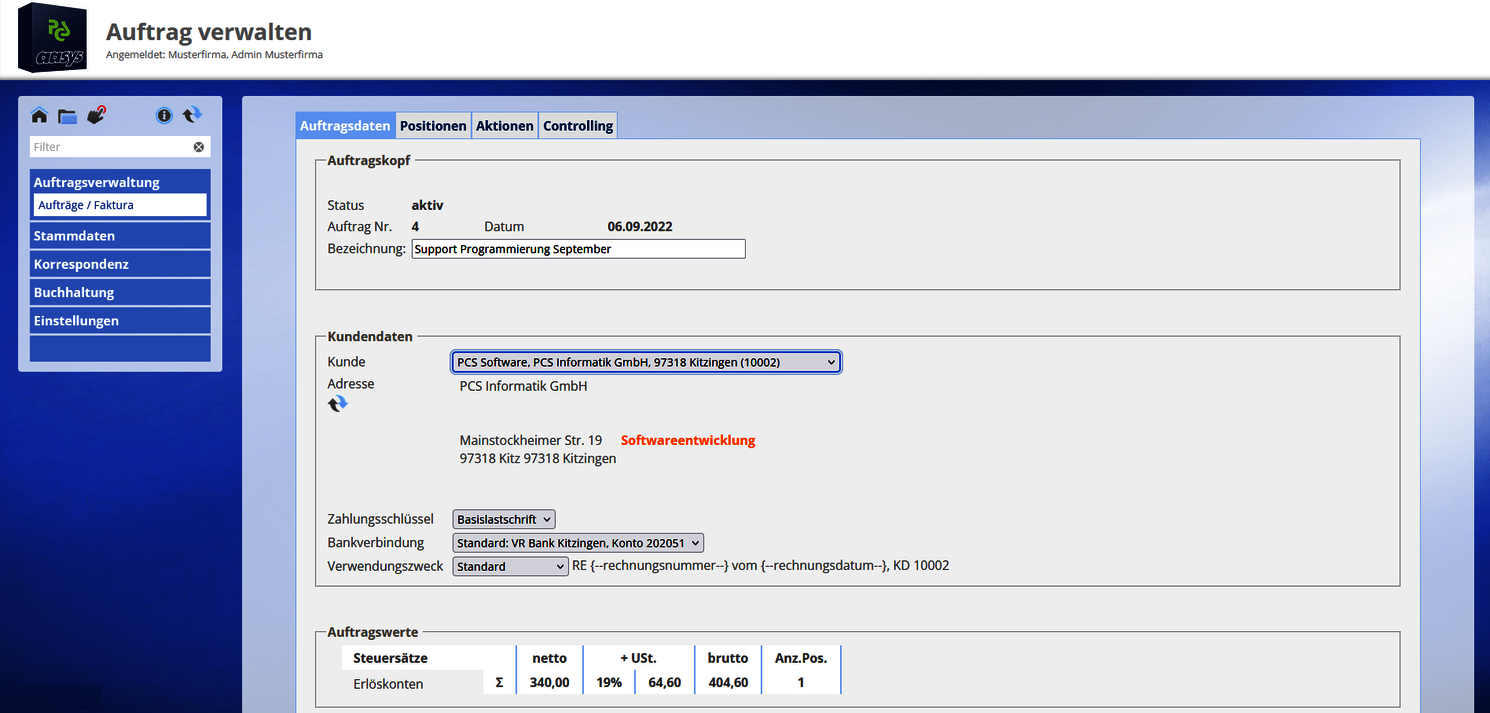The image size is (1490, 713).
Task: Click the status value 'aktiv'
Action: [x=427, y=205]
